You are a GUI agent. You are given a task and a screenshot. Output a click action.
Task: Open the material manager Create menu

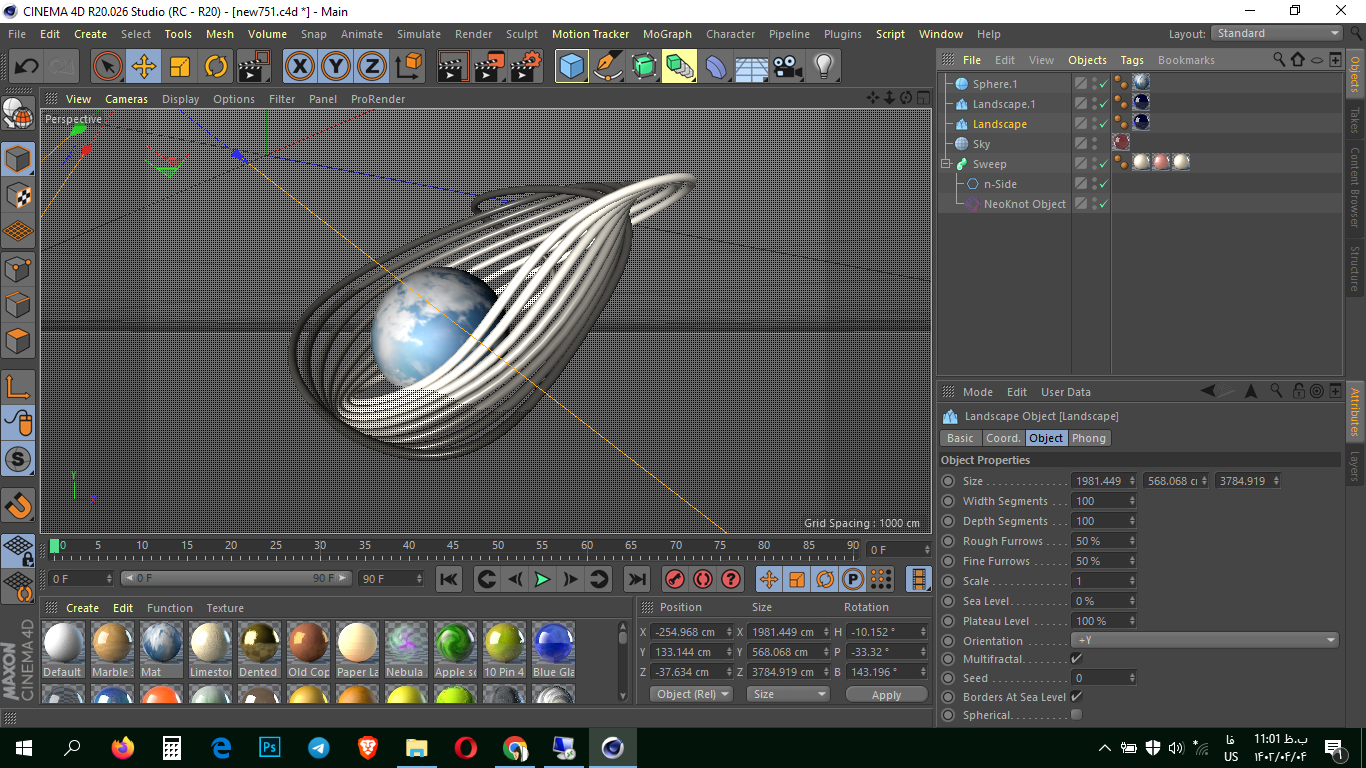point(82,608)
